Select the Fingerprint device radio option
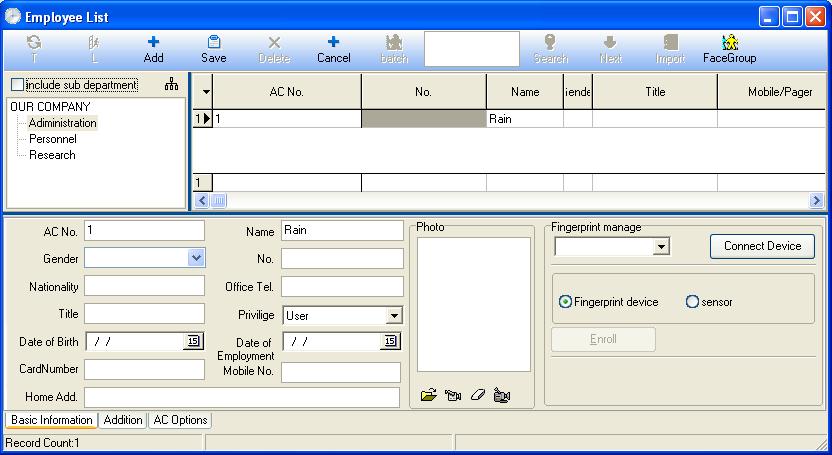Screen dimensions: 832x455 pos(565,302)
